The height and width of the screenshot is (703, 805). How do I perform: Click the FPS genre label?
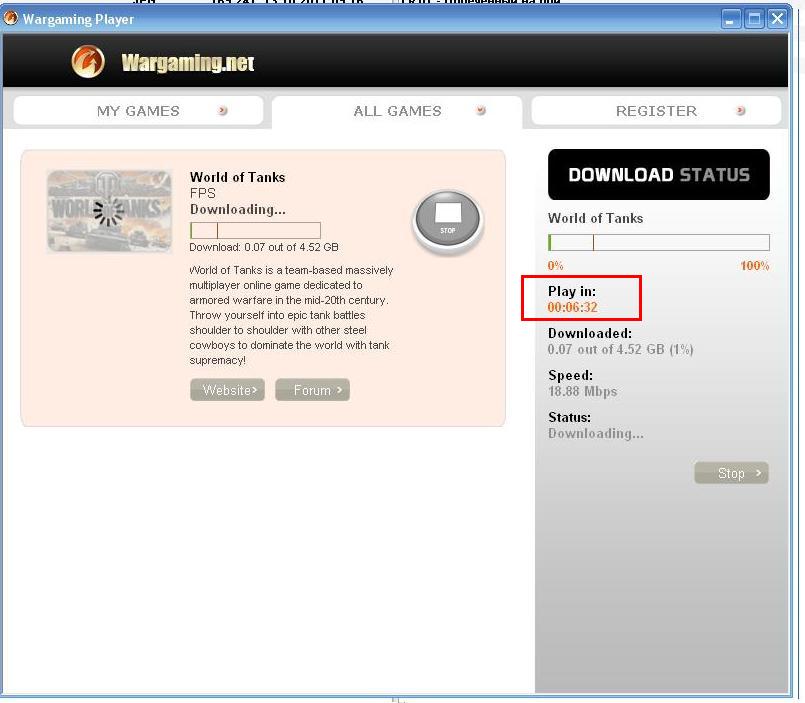[x=202, y=194]
